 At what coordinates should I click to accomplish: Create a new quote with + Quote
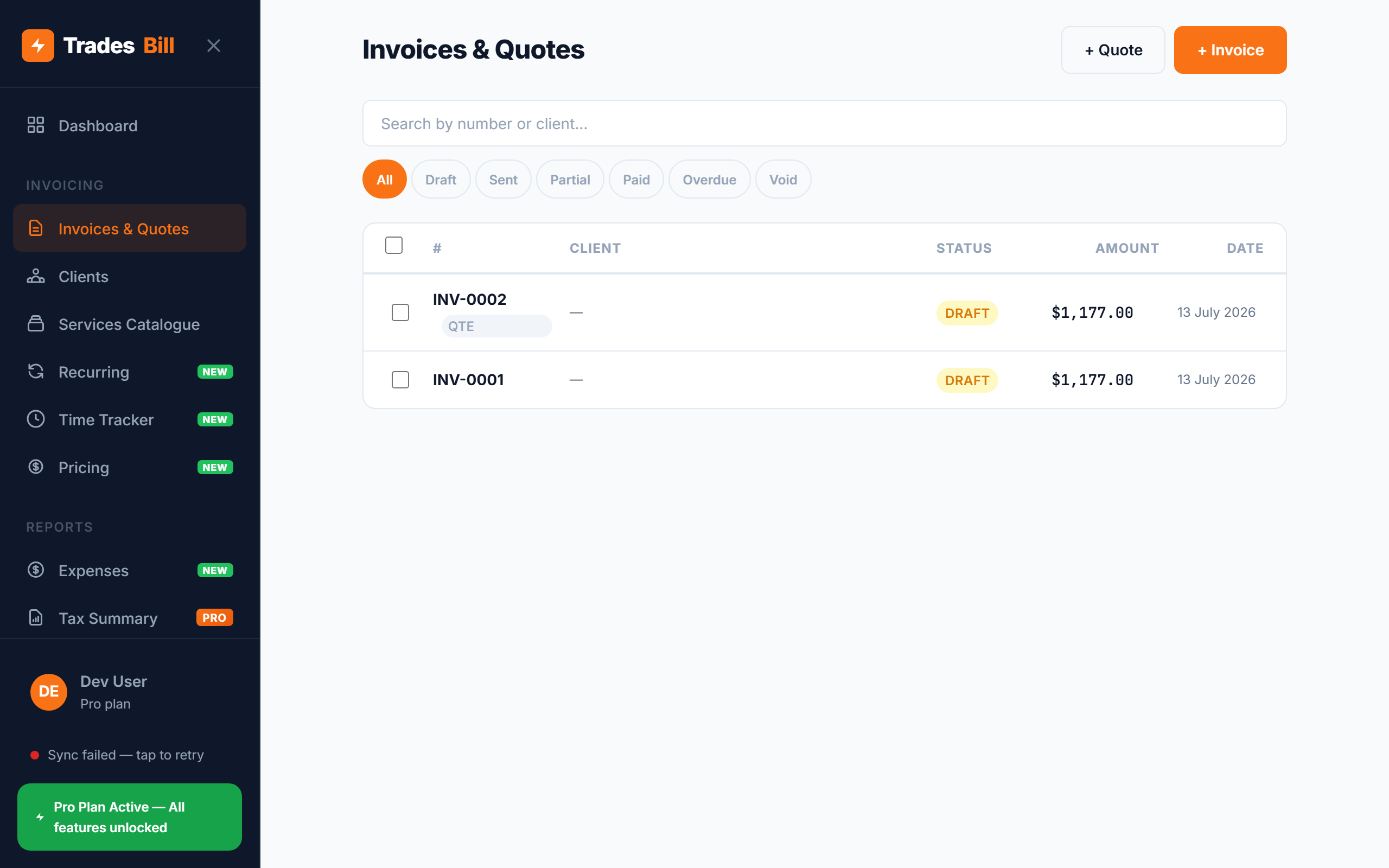[x=1113, y=50]
